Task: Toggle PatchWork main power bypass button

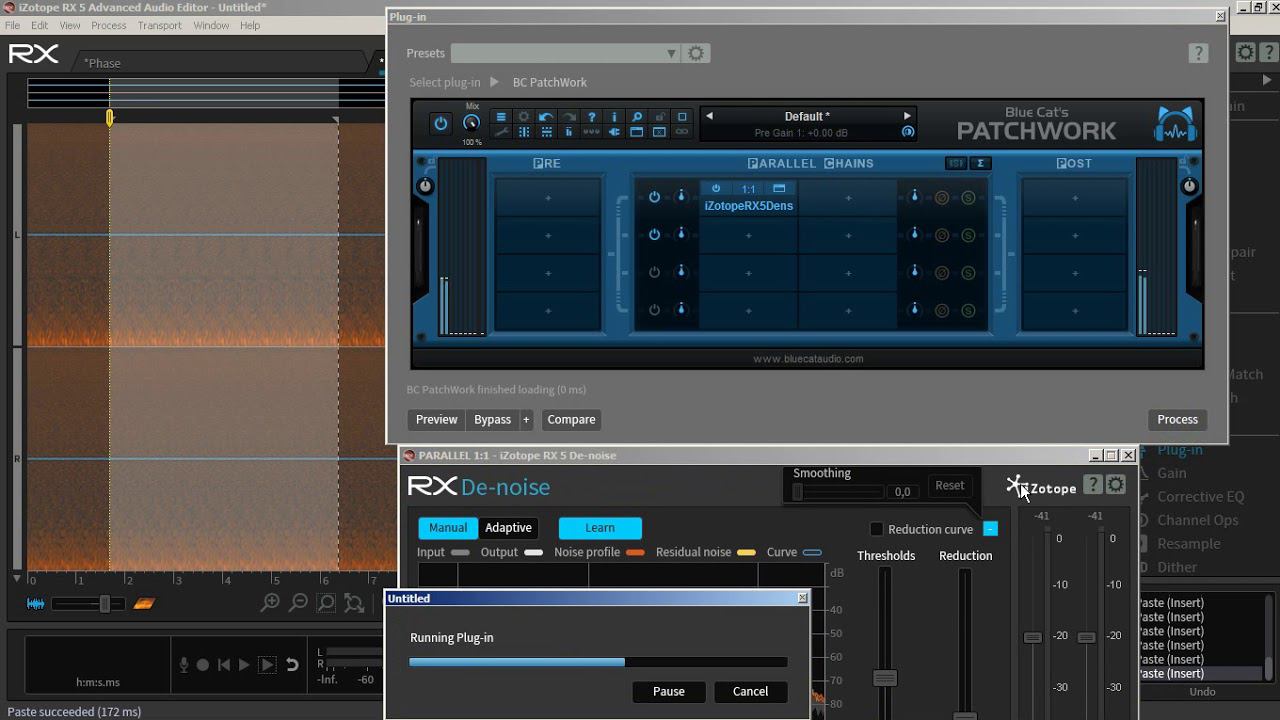Action: point(440,124)
